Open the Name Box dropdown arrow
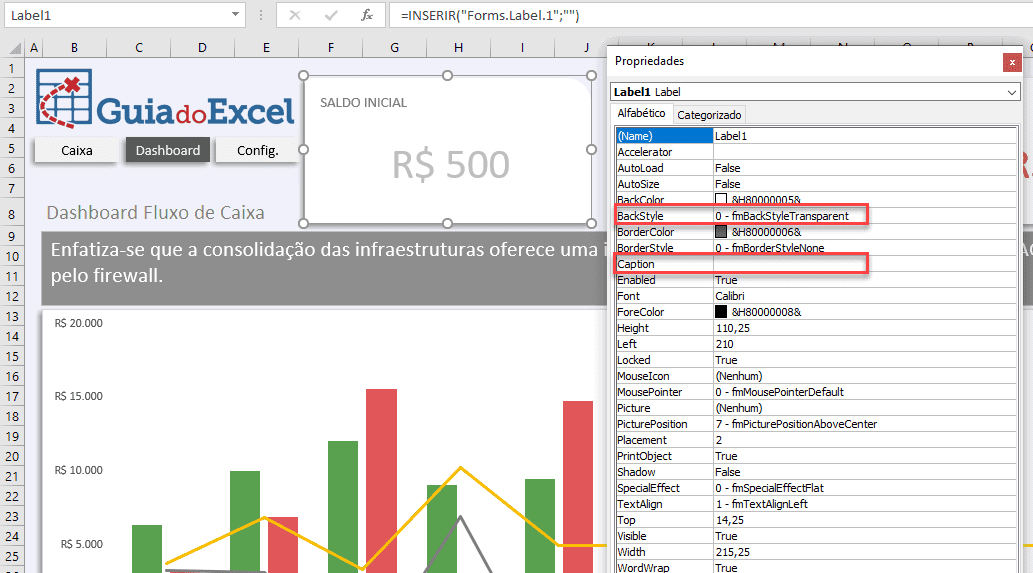This screenshot has height=573, width=1033. click(x=235, y=14)
